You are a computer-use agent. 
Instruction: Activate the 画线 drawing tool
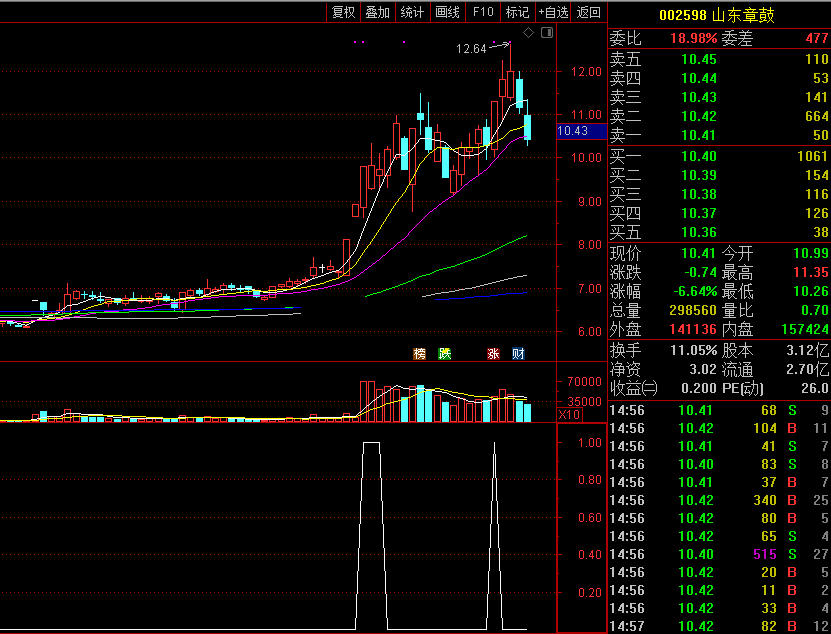coord(447,12)
